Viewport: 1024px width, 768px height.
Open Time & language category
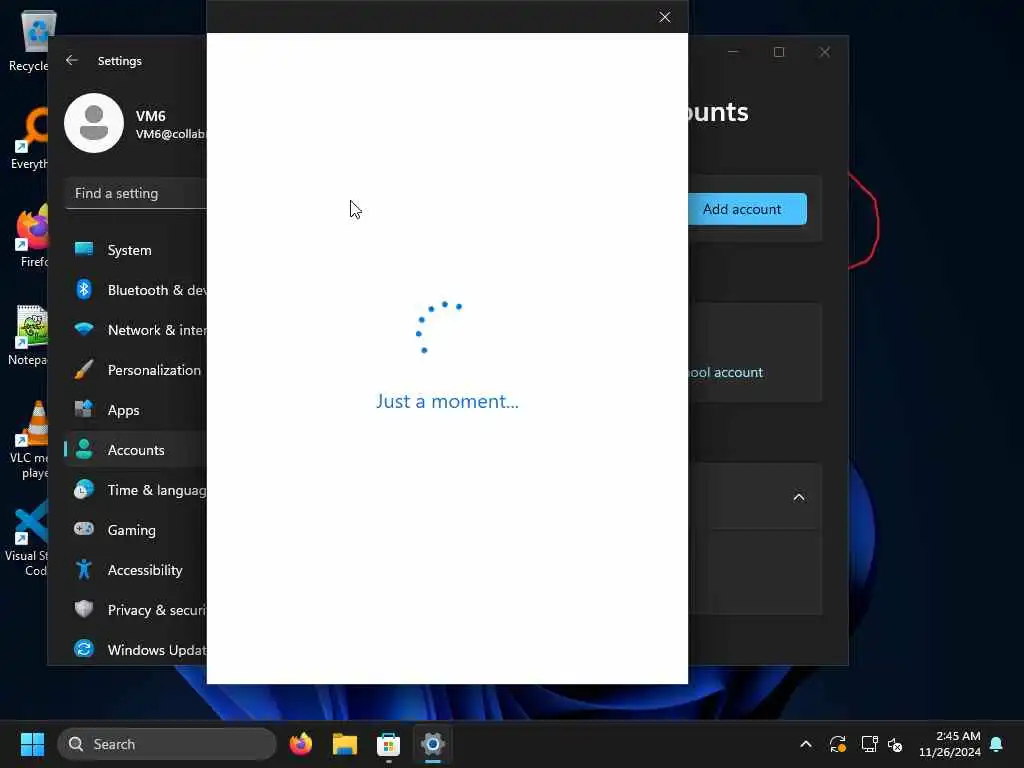point(136,490)
